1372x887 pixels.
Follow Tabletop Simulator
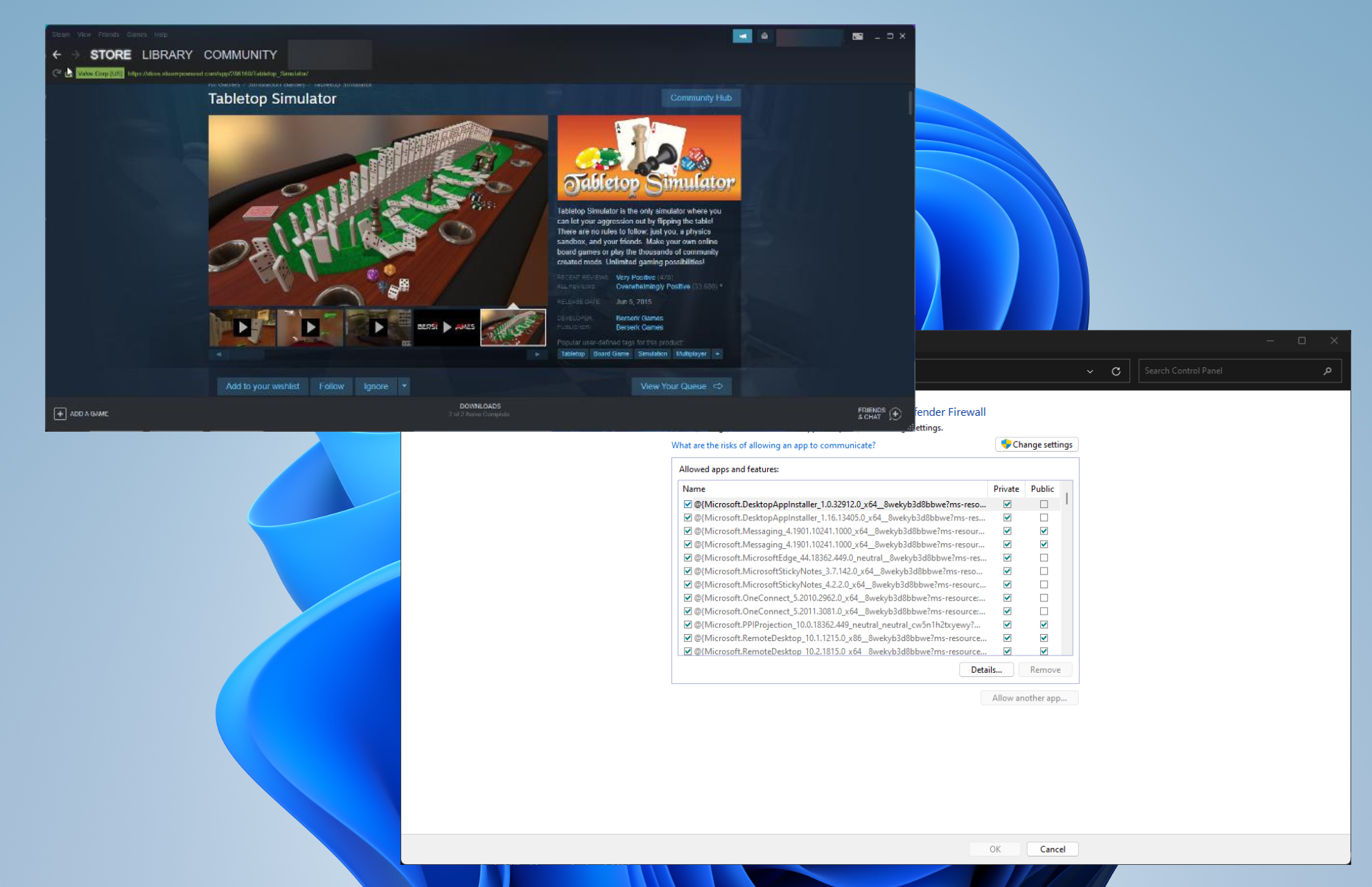coord(331,386)
